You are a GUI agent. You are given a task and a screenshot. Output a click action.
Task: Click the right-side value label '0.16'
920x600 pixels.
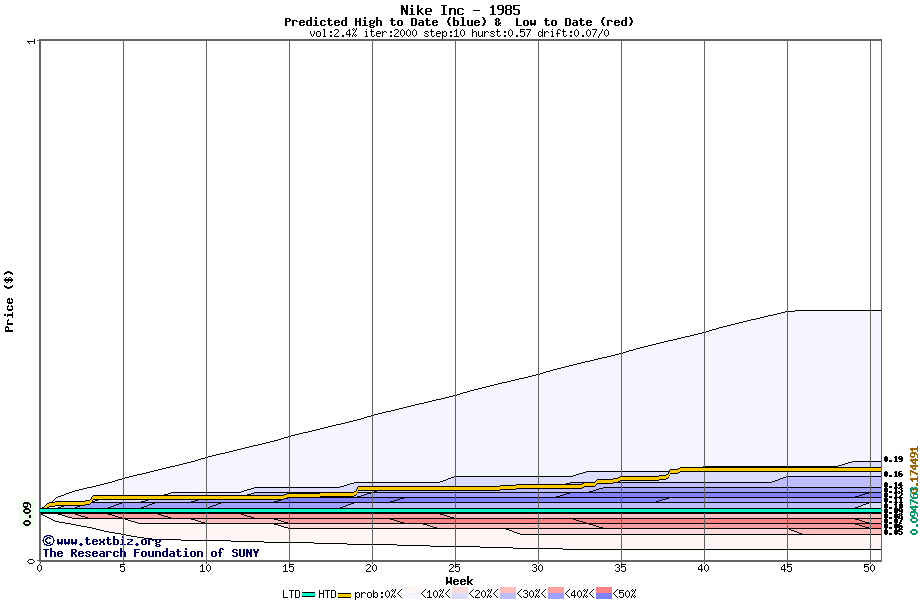click(x=893, y=474)
